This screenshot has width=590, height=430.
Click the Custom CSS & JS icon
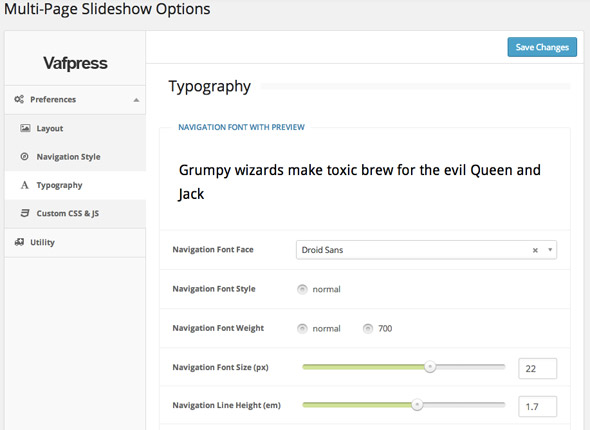[25, 213]
